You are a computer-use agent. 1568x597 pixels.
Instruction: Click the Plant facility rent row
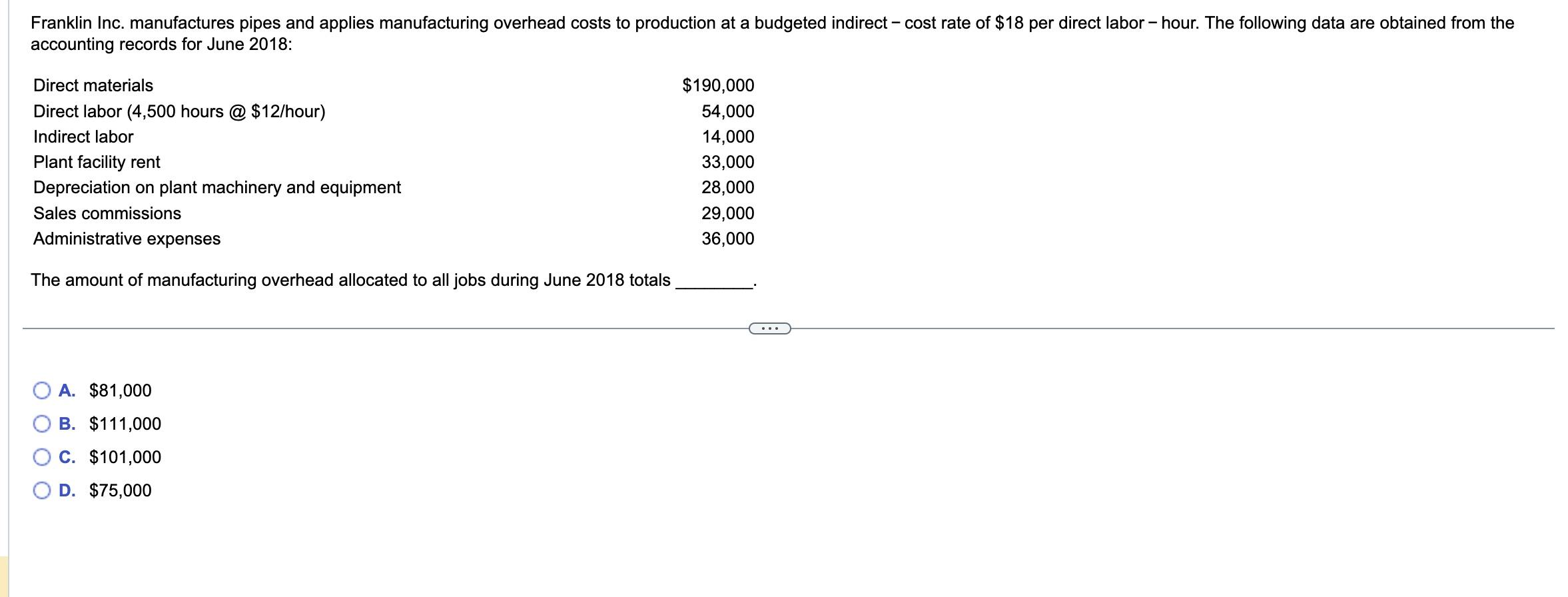coord(97,162)
